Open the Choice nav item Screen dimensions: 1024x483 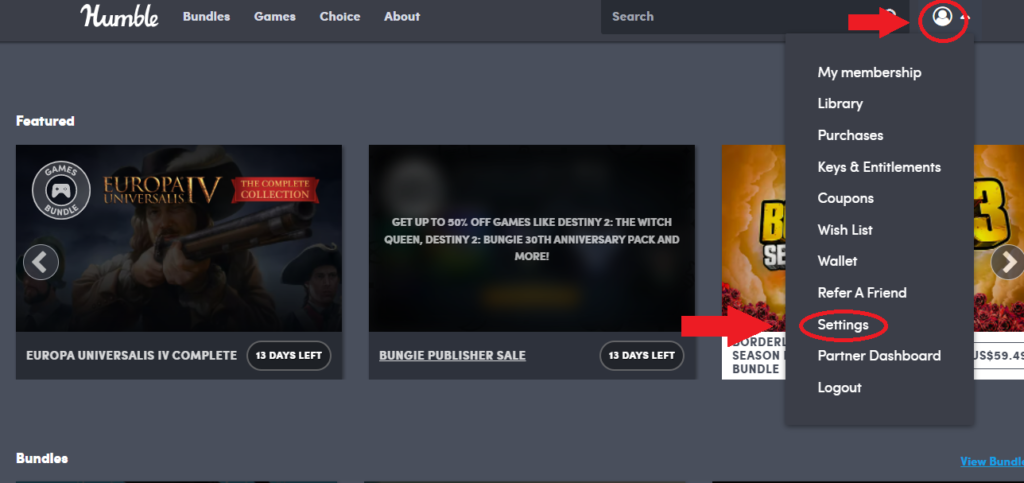(340, 16)
